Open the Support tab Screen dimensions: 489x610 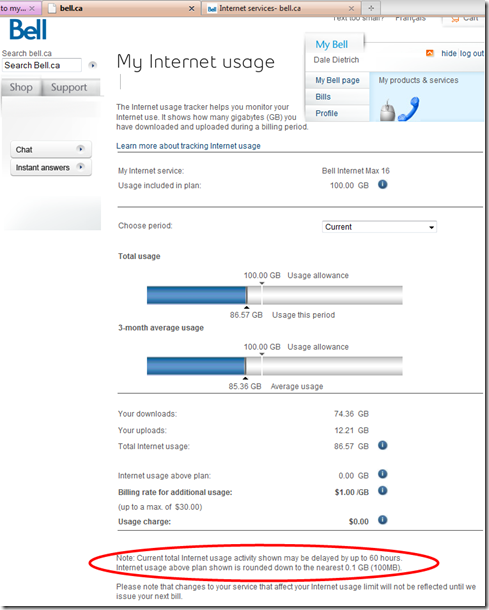point(70,87)
